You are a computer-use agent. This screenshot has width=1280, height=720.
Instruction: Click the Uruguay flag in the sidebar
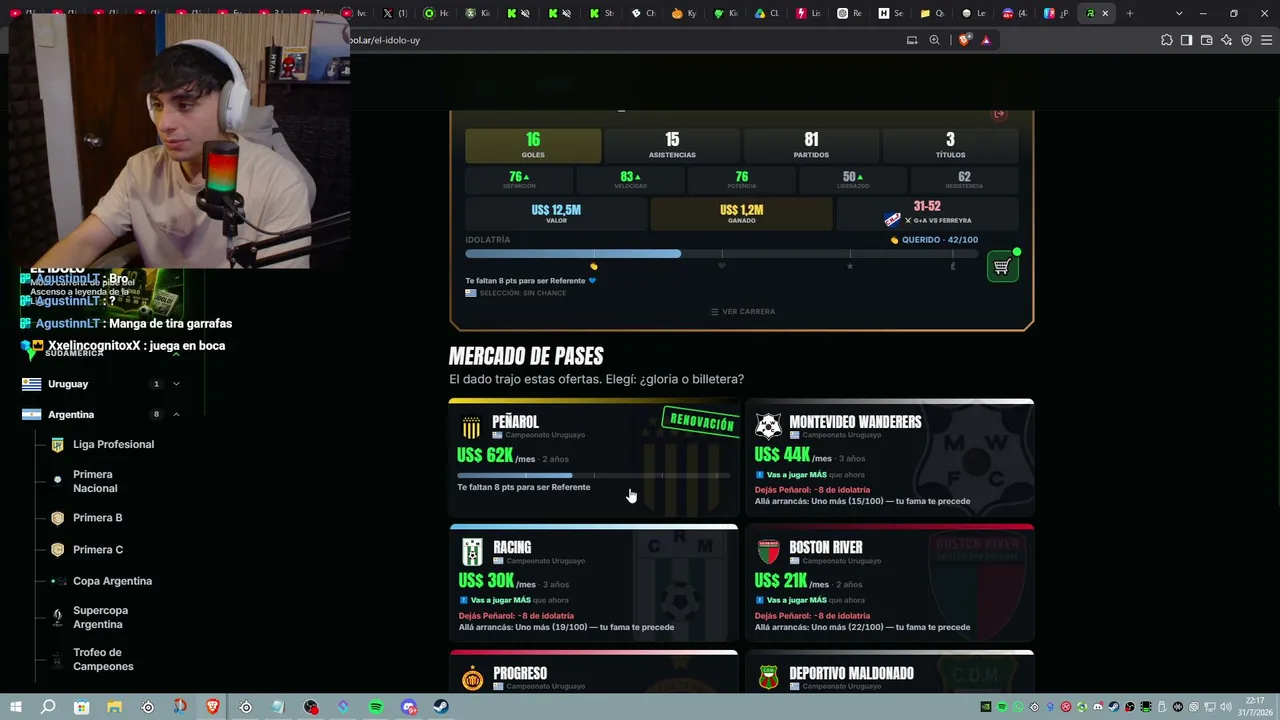(31, 384)
